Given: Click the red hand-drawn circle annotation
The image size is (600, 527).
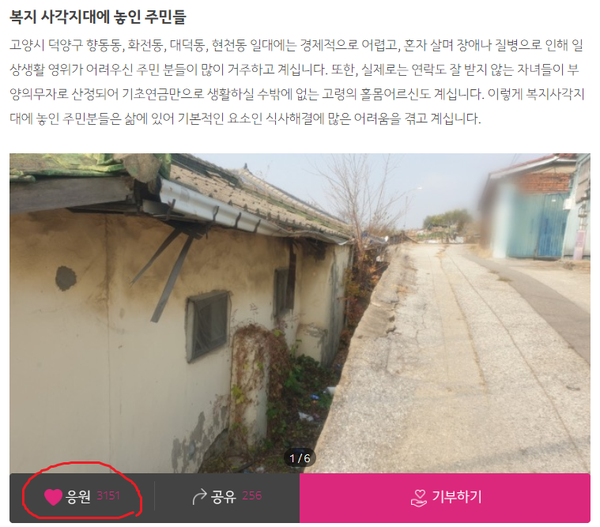Looking at the screenshot, I should (x=82, y=491).
